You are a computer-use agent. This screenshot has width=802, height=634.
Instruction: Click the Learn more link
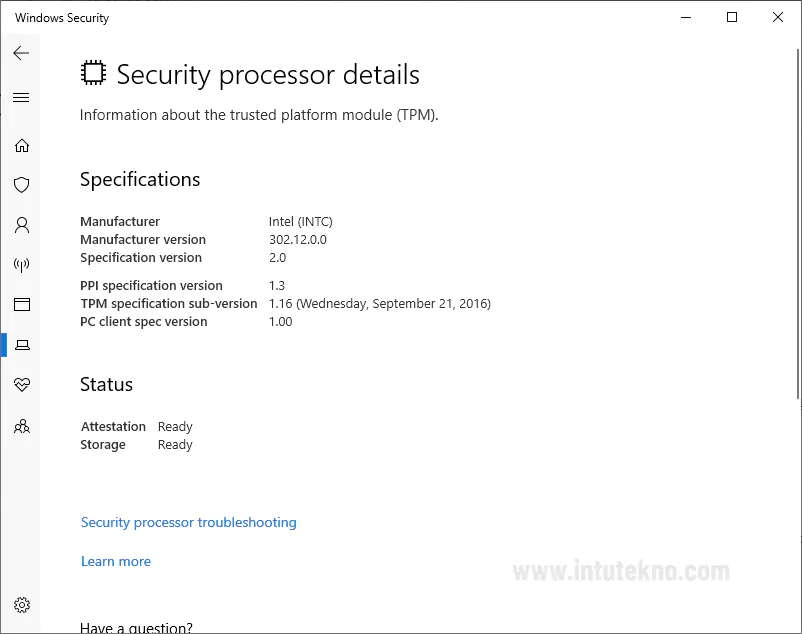116,561
